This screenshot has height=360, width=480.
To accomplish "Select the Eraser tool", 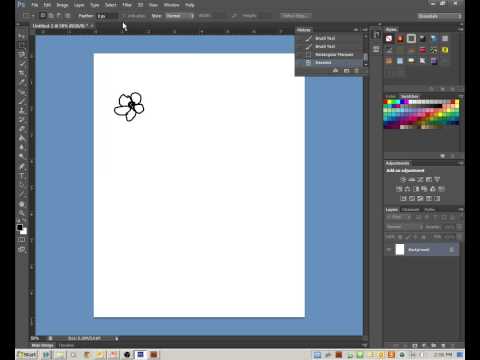I will 22,129.
